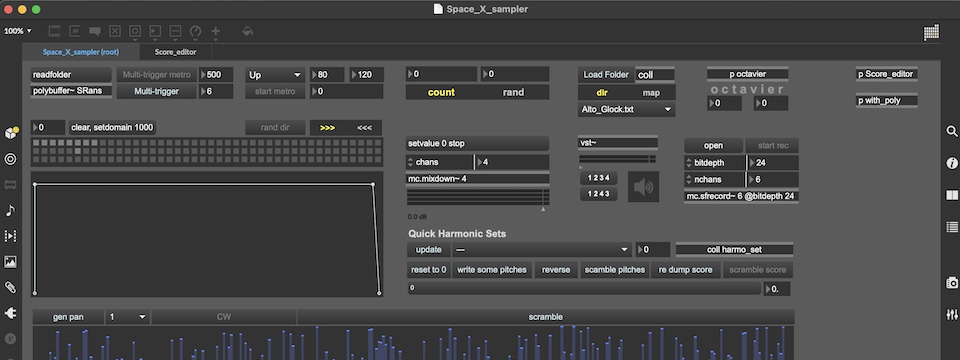Screen dimensions: 960x360
Task: Open the Alto_Glock.txt file dropdown
Action: 626,110
